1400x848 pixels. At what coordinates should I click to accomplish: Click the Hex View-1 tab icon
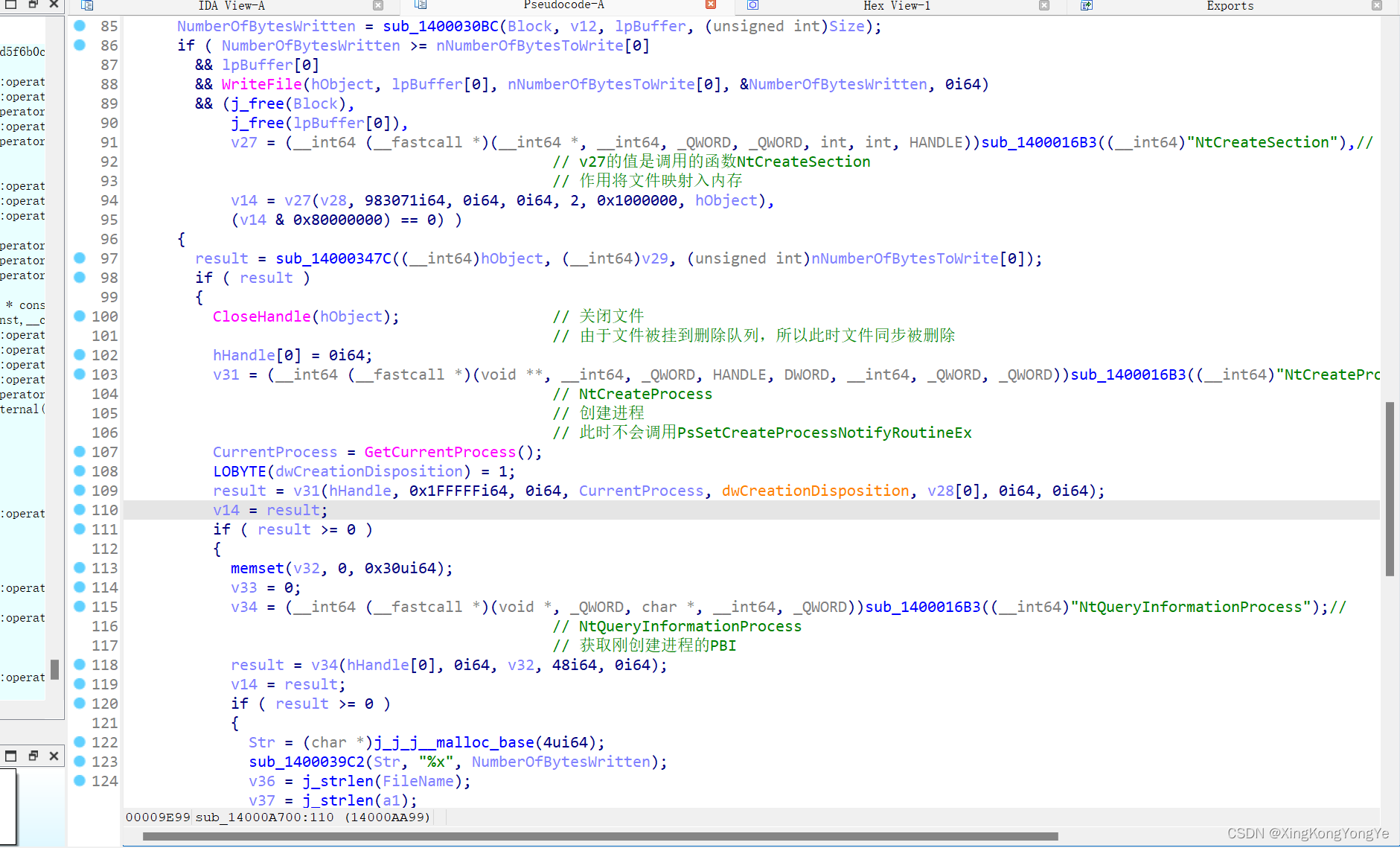[x=753, y=5]
